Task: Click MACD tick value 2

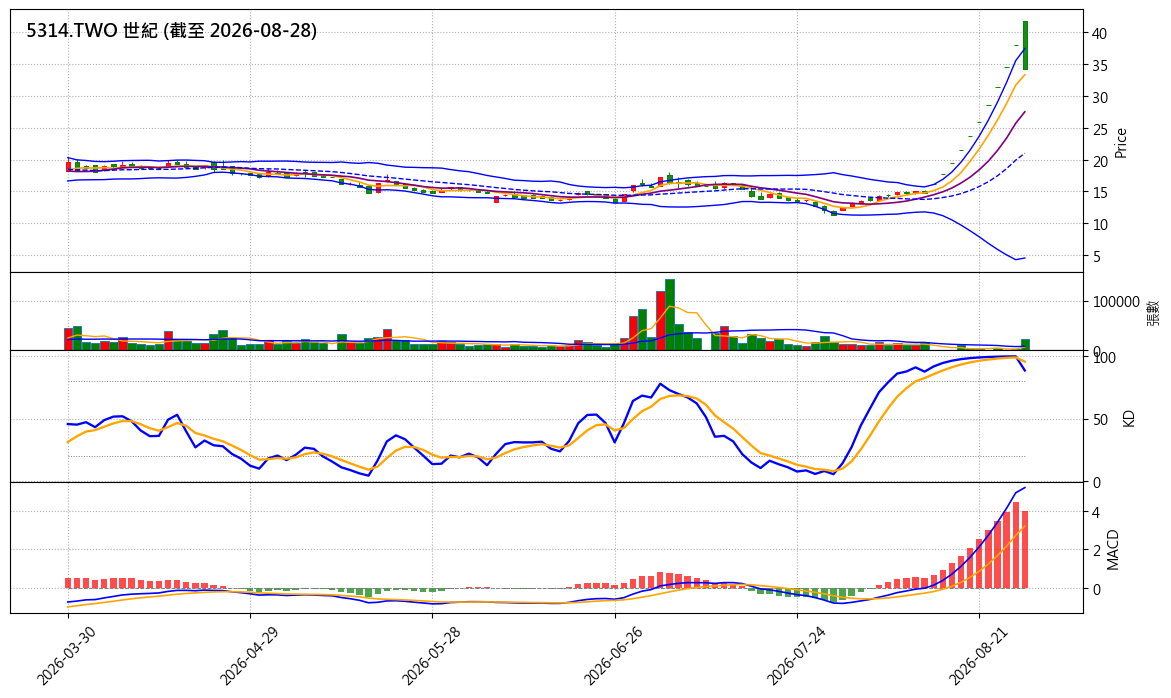Action: click(1096, 551)
